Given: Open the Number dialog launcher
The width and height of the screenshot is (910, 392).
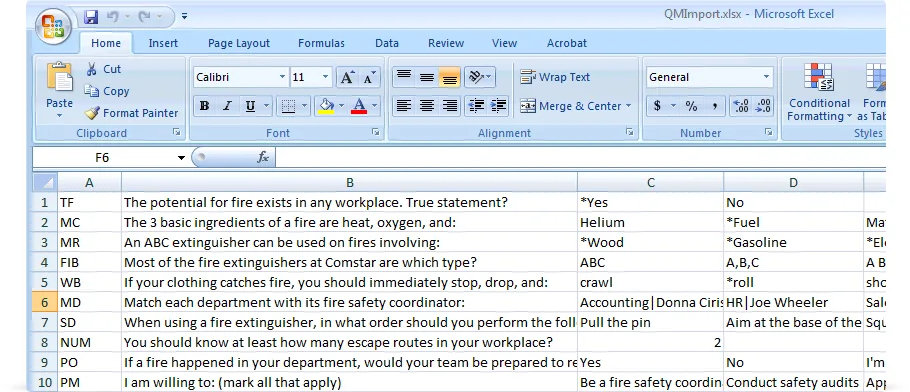Looking at the screenshot, I should [x=769, y=132].
